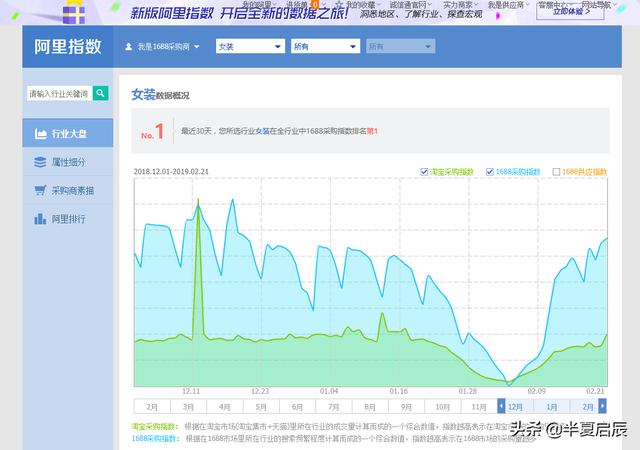Select the 3月 timeline segment
Image resolution: width=640 pixels, height=450 pixels.
189,407
